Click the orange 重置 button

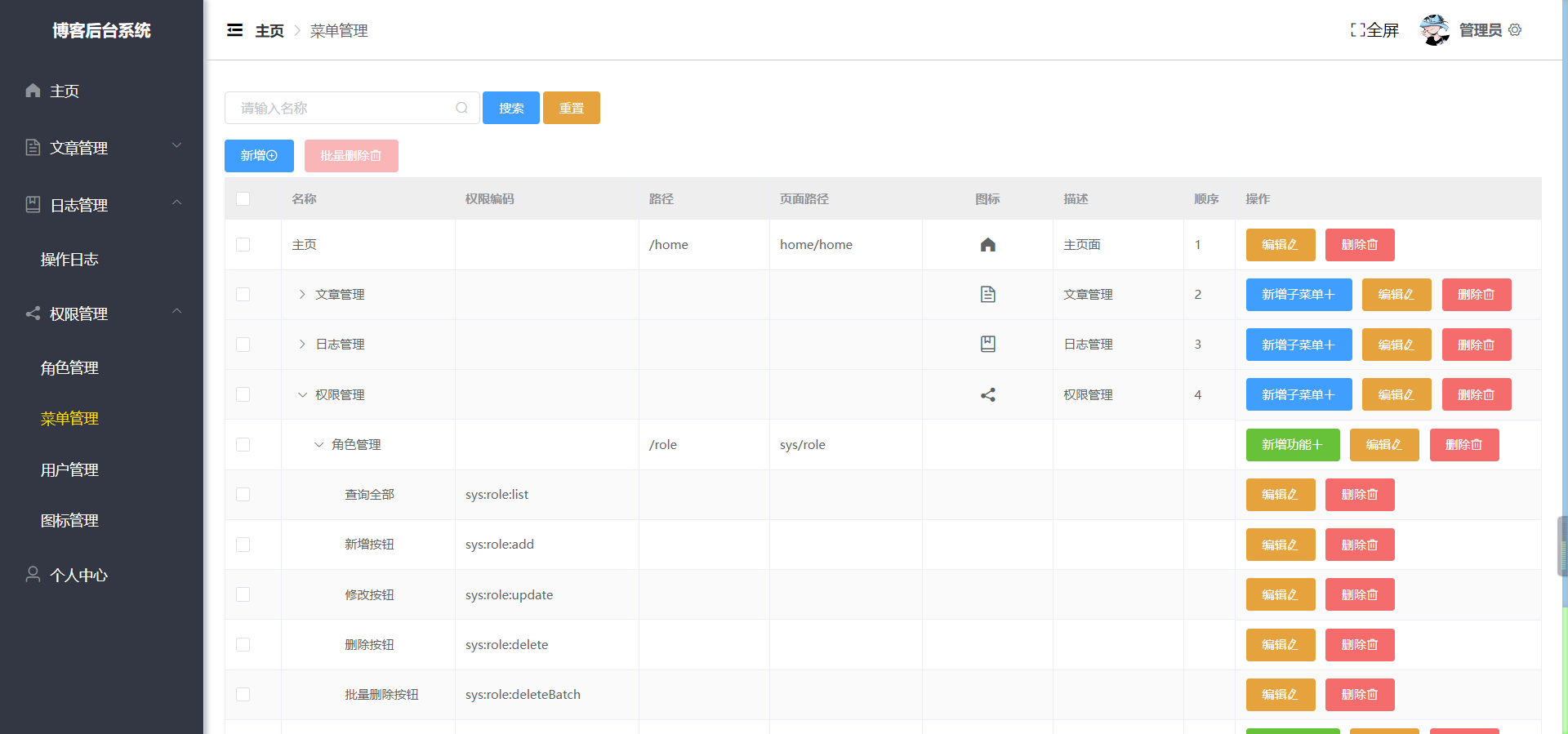572,108
